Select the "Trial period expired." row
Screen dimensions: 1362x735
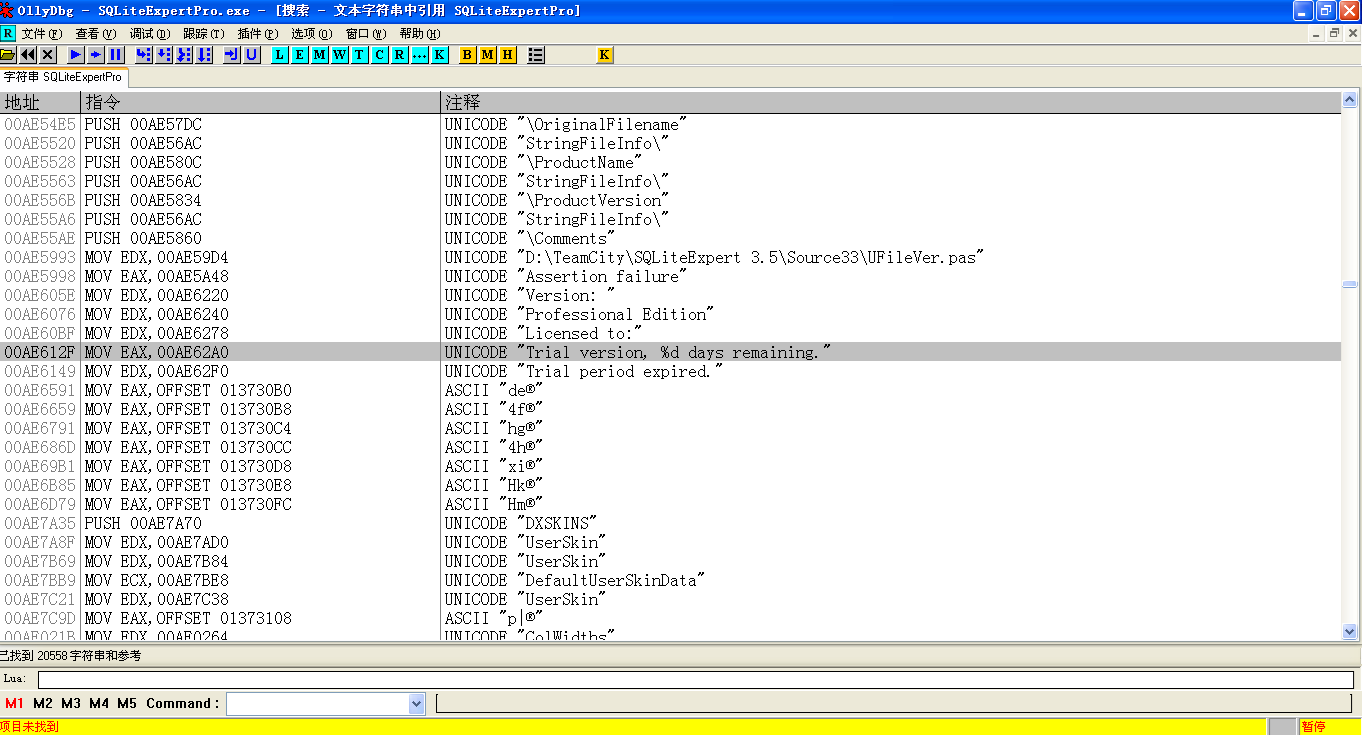[670, 371]
